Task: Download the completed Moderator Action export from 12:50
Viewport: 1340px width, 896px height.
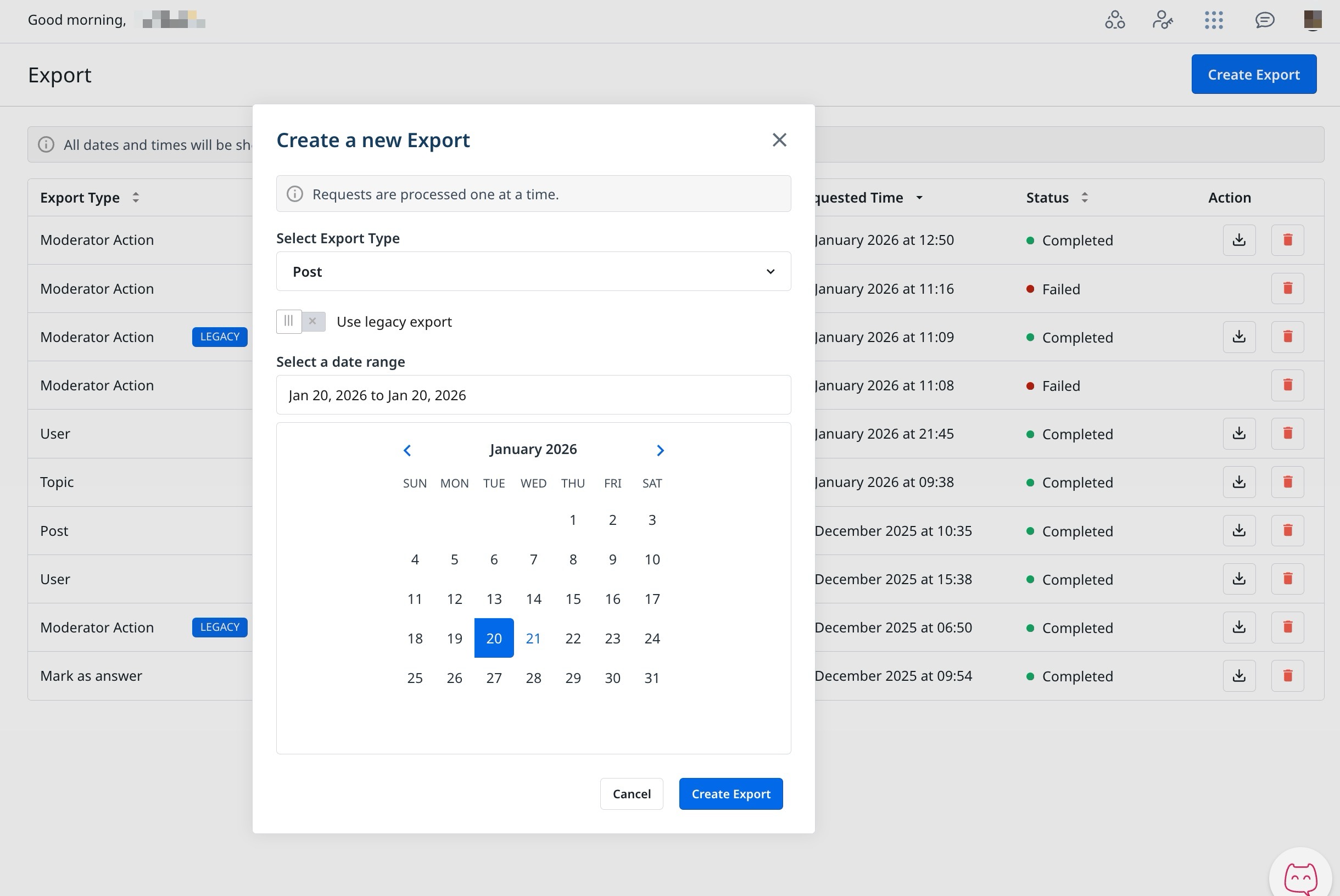Action: [1239, 239]
